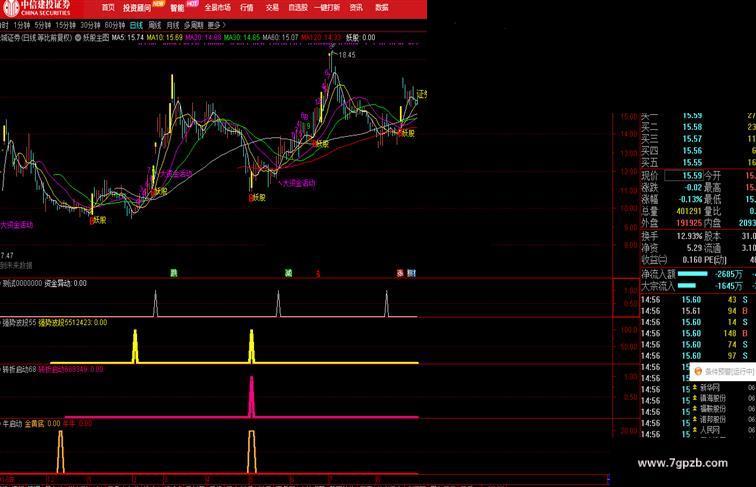
Task: Click the 净流入额 cyan bar
Action: (692, 274)
